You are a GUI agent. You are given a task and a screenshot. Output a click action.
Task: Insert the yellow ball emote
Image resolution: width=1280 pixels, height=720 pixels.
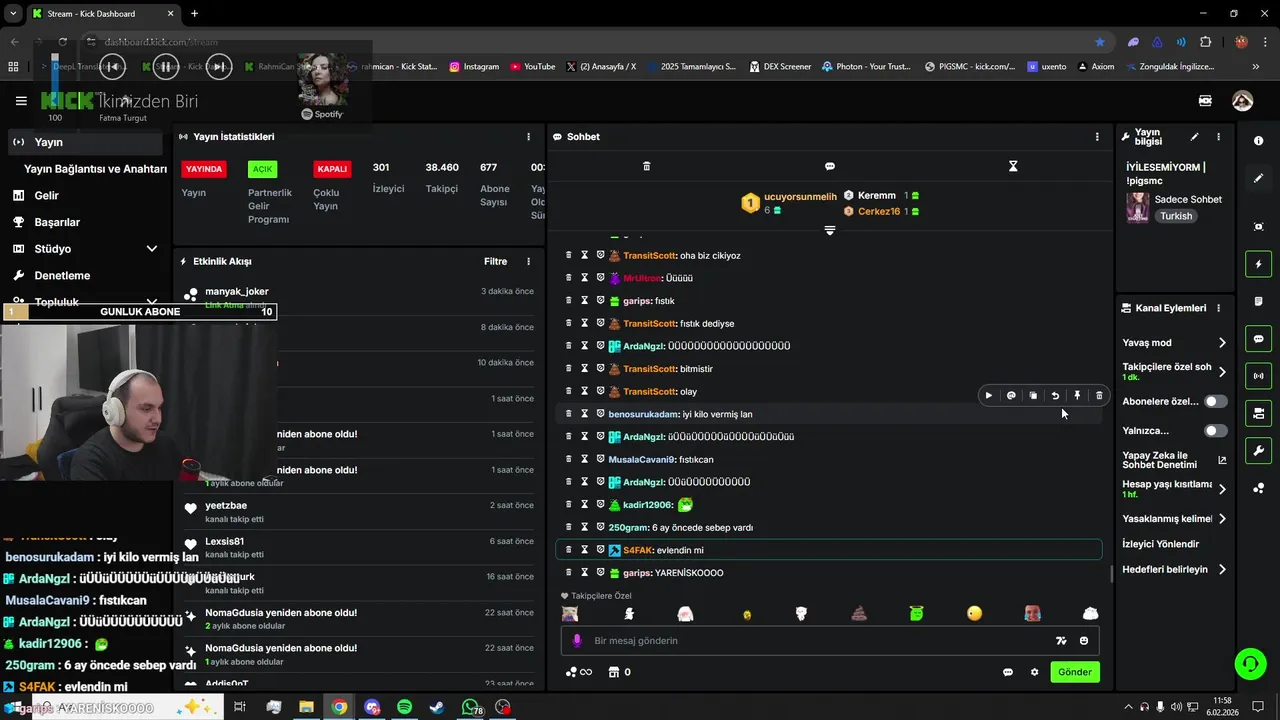coord(974,614)
